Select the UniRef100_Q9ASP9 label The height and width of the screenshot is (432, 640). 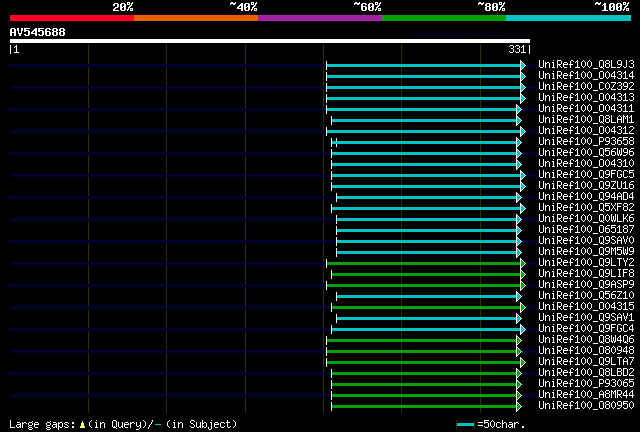click(x=586, y=285)
